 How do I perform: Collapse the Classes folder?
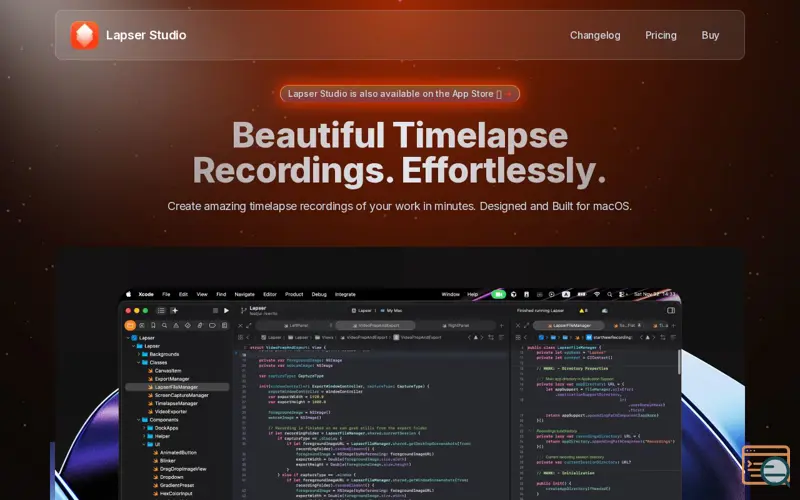(x=139, y=362)
